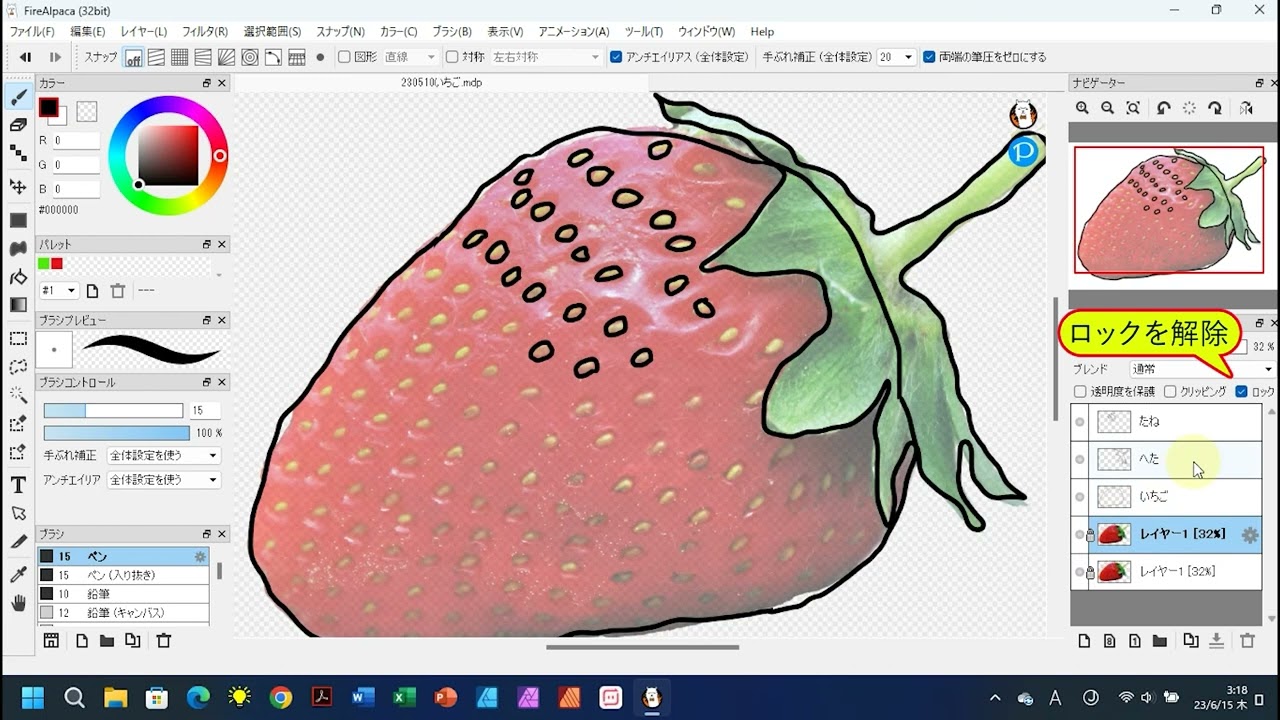Select the Rectangle Selection tool
Screen dimensions: 1280x720
18,339
